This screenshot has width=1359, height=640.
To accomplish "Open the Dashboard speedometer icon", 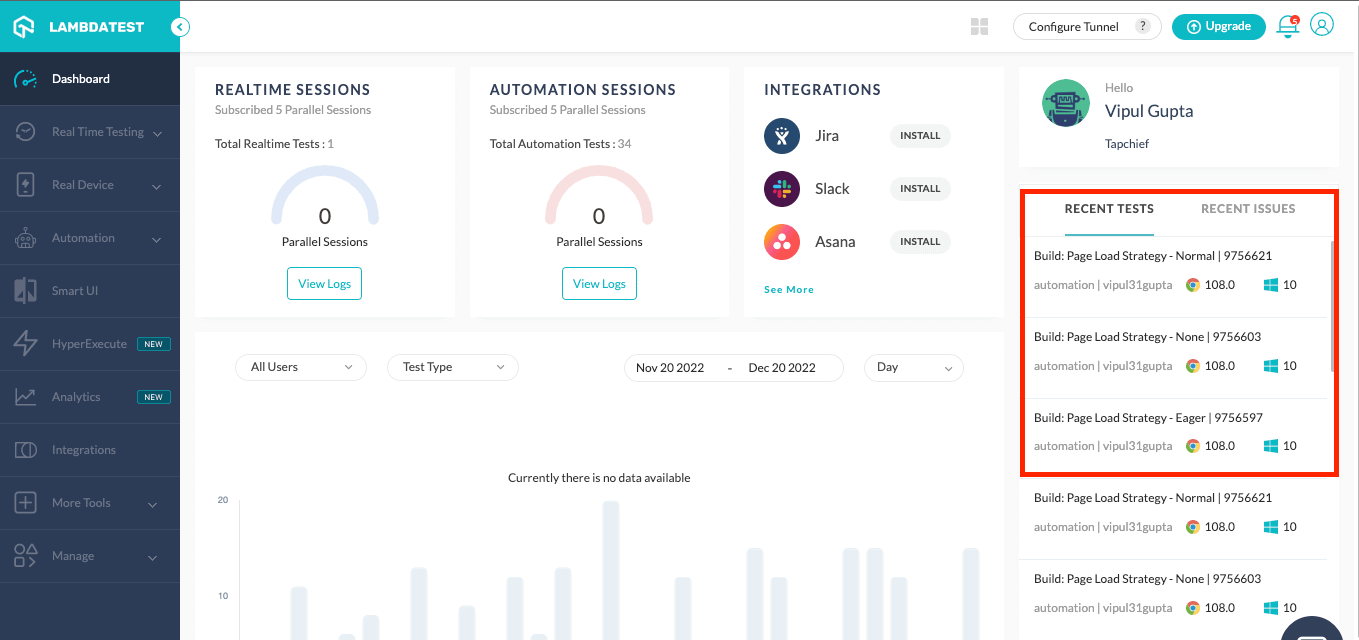I will point(26,79).
